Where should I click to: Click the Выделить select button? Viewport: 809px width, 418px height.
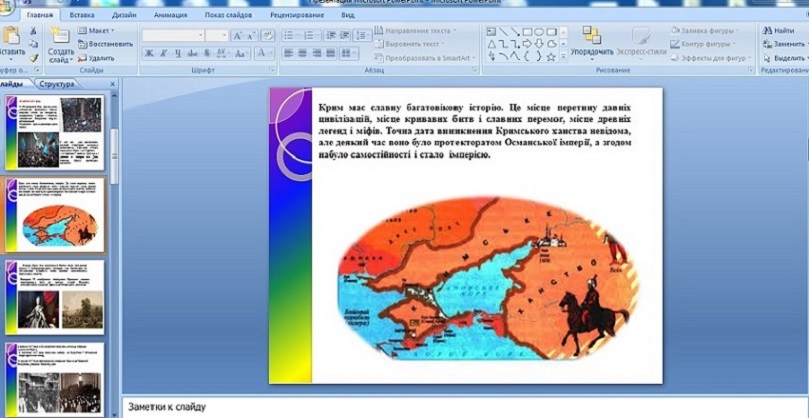[x=785, y=58]
